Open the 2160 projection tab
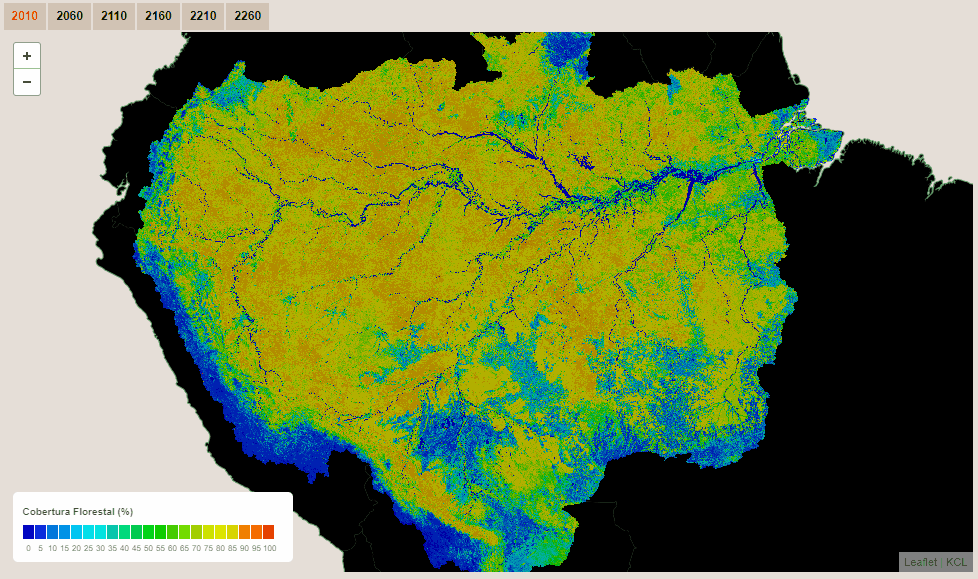The image size is (978, 579). (157, 16)
